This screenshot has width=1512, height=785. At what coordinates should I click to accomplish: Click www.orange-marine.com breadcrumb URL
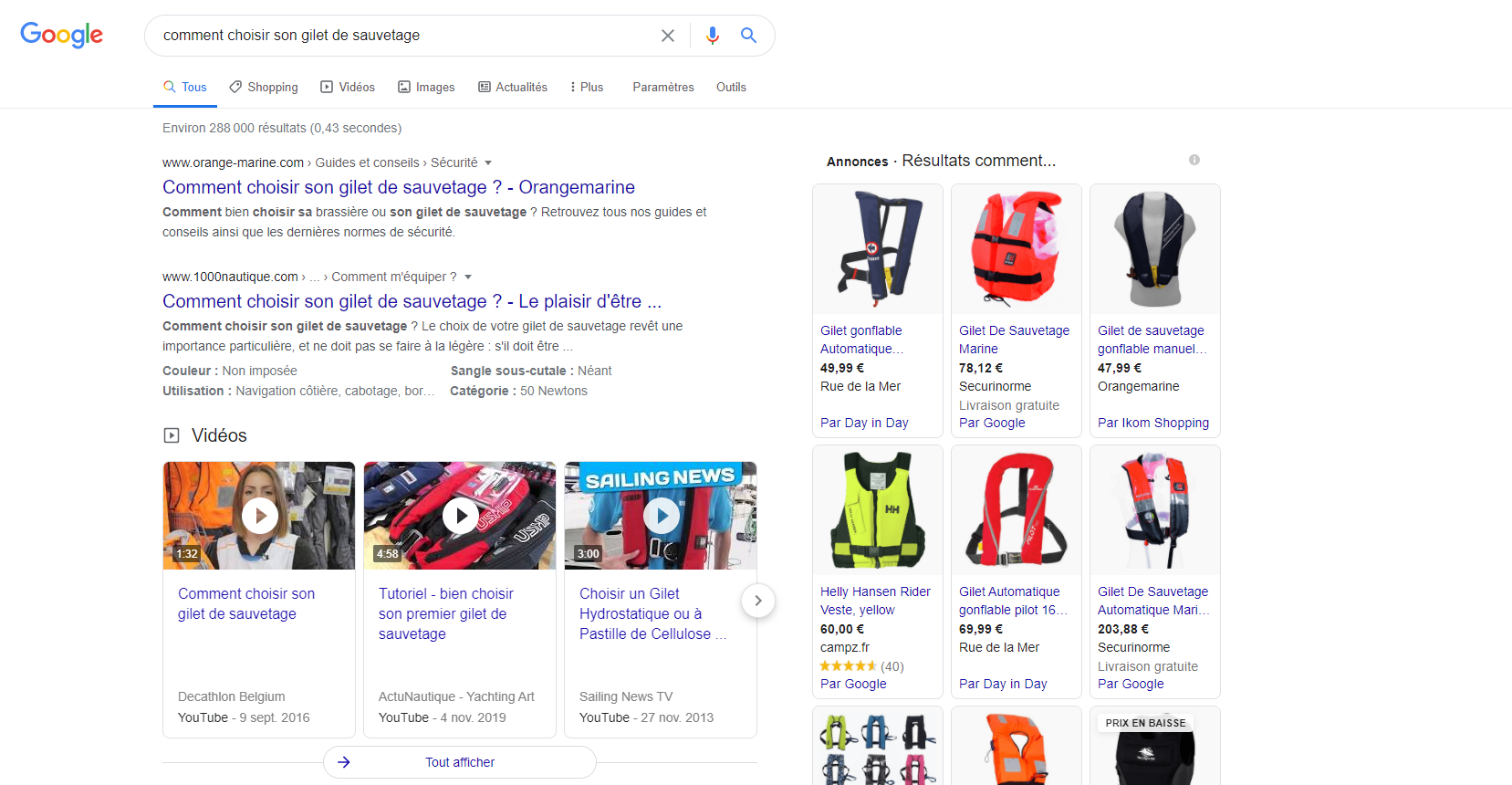coord(233,162)
